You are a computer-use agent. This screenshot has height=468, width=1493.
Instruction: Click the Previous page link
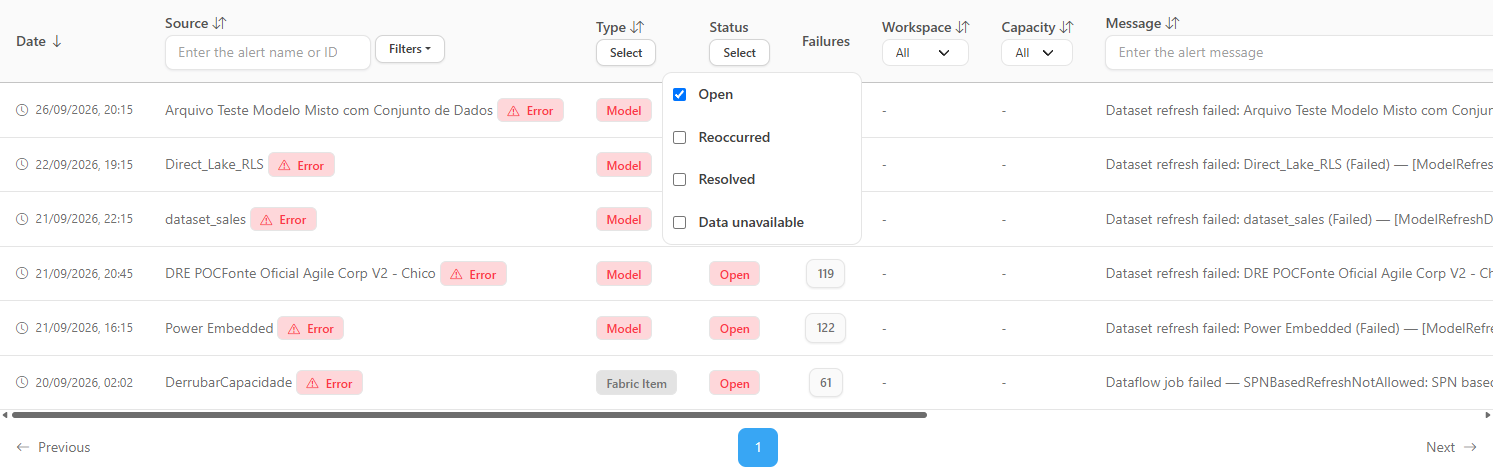pos(54,447)
